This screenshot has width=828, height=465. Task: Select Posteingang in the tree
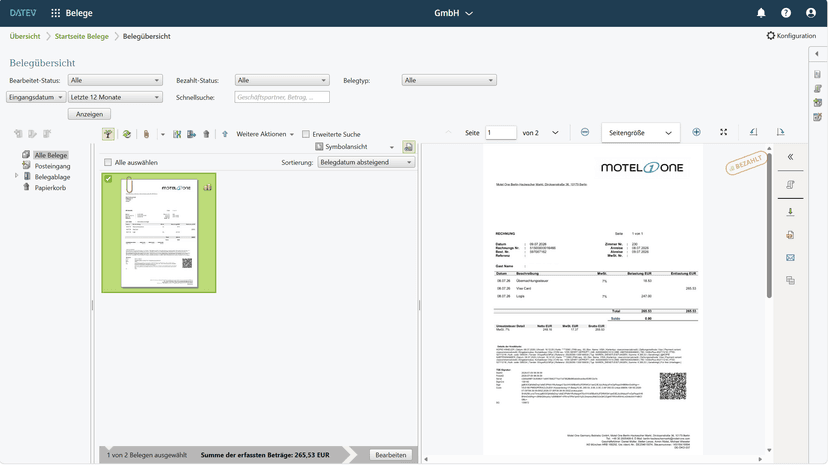pos(52,166)
